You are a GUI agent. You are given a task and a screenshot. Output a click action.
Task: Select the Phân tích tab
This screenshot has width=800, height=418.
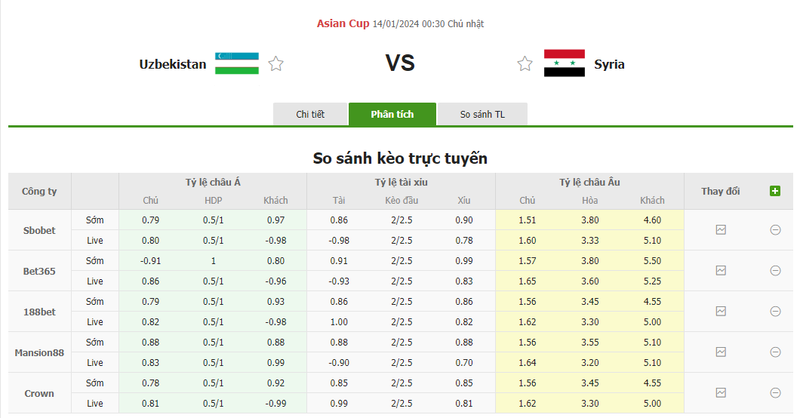[x=392, y=114]
